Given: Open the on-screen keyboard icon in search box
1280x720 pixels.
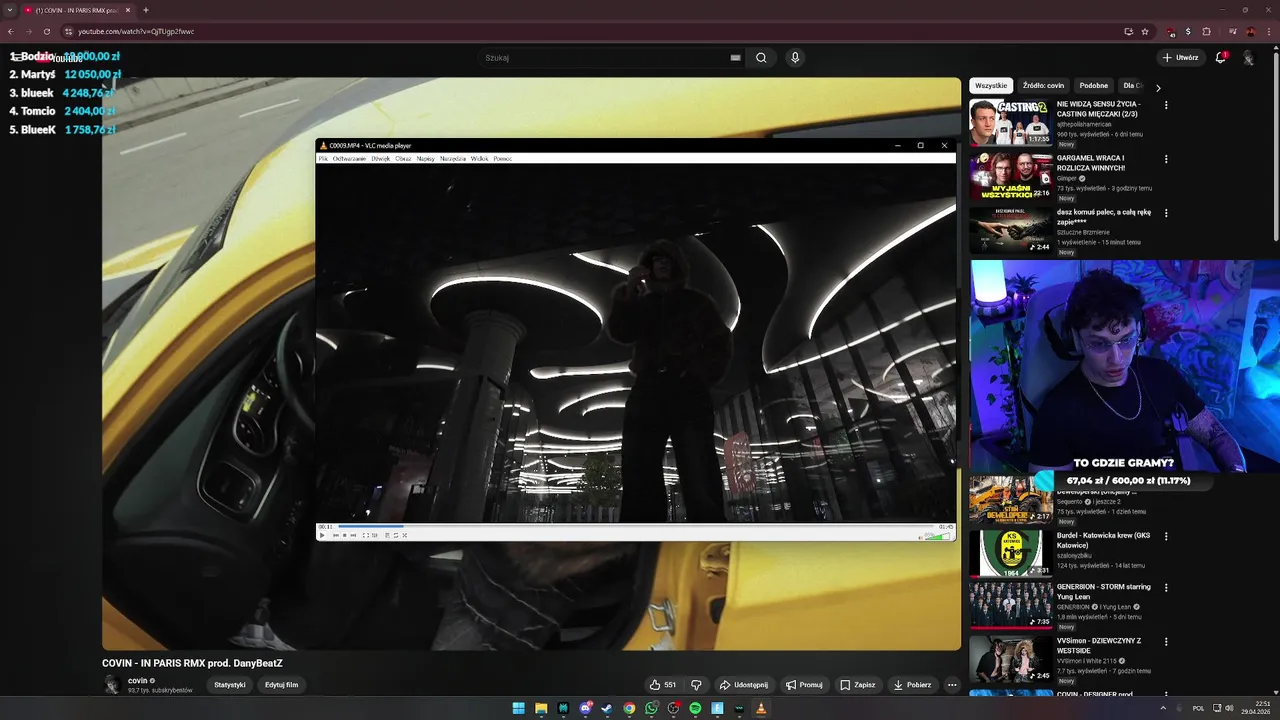Looking at the screenshot, I should 736,58.
